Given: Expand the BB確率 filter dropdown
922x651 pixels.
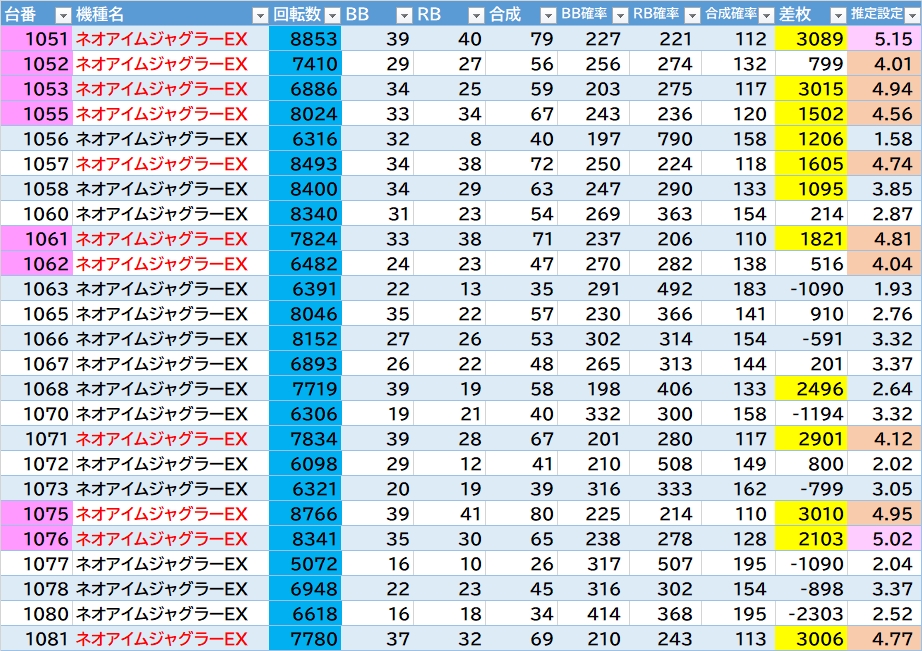Looking at the screenshot, I should pyautogui.click(x=620, y=15).
